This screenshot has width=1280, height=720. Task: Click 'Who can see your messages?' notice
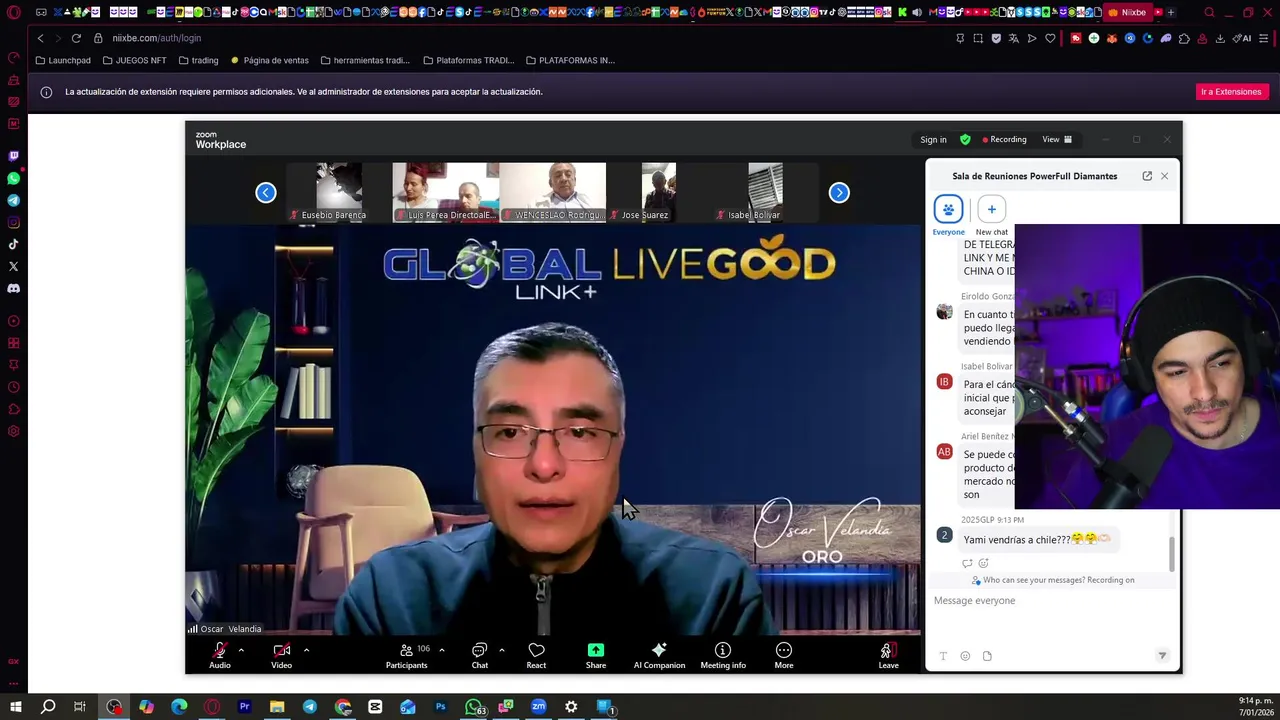click(x=1053, y=580)
